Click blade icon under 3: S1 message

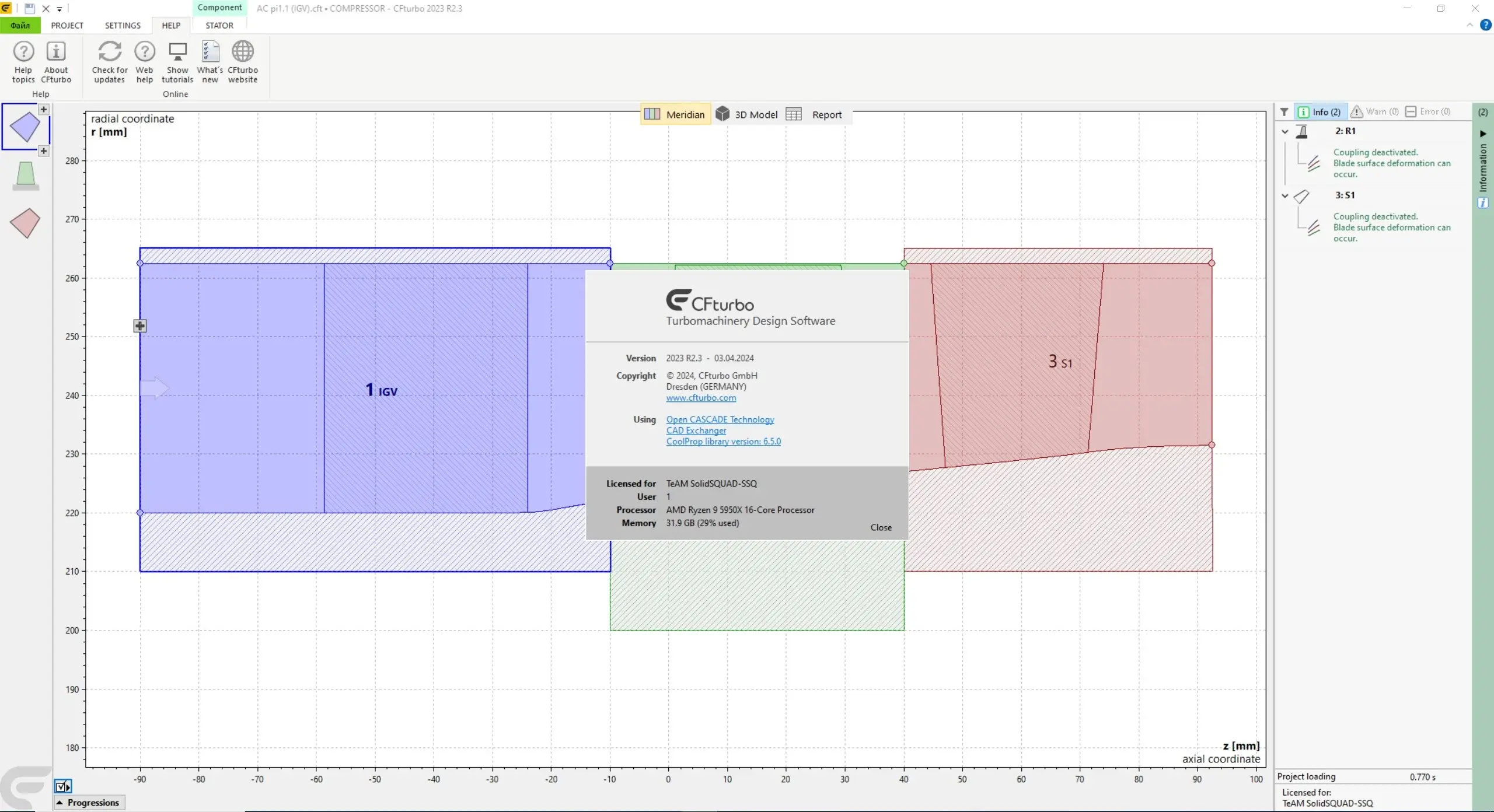coord(1314,228)
